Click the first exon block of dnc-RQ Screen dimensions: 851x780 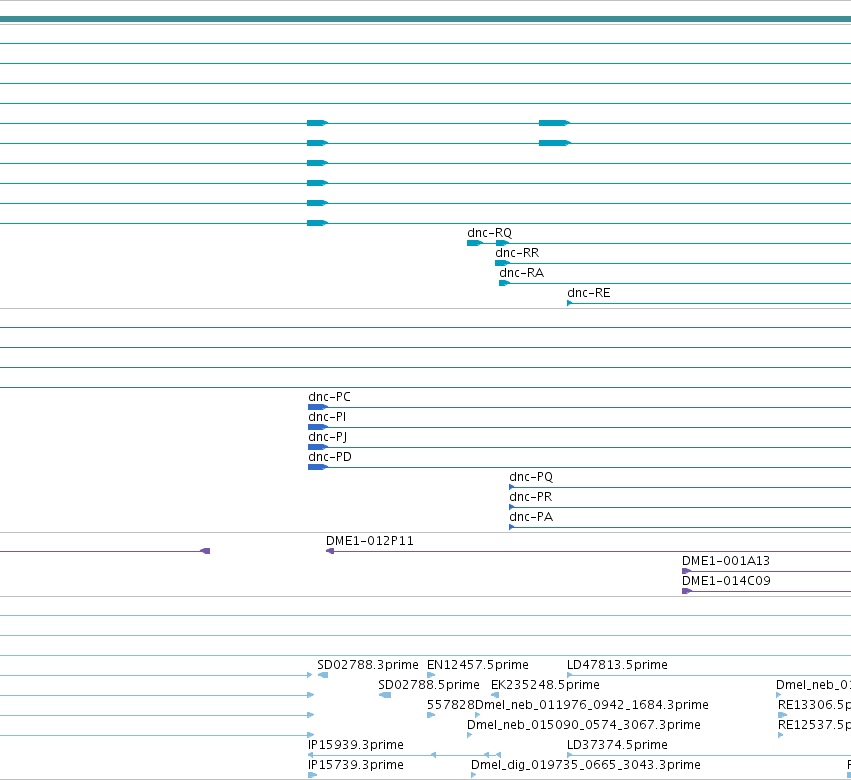[x=474, y=243]
